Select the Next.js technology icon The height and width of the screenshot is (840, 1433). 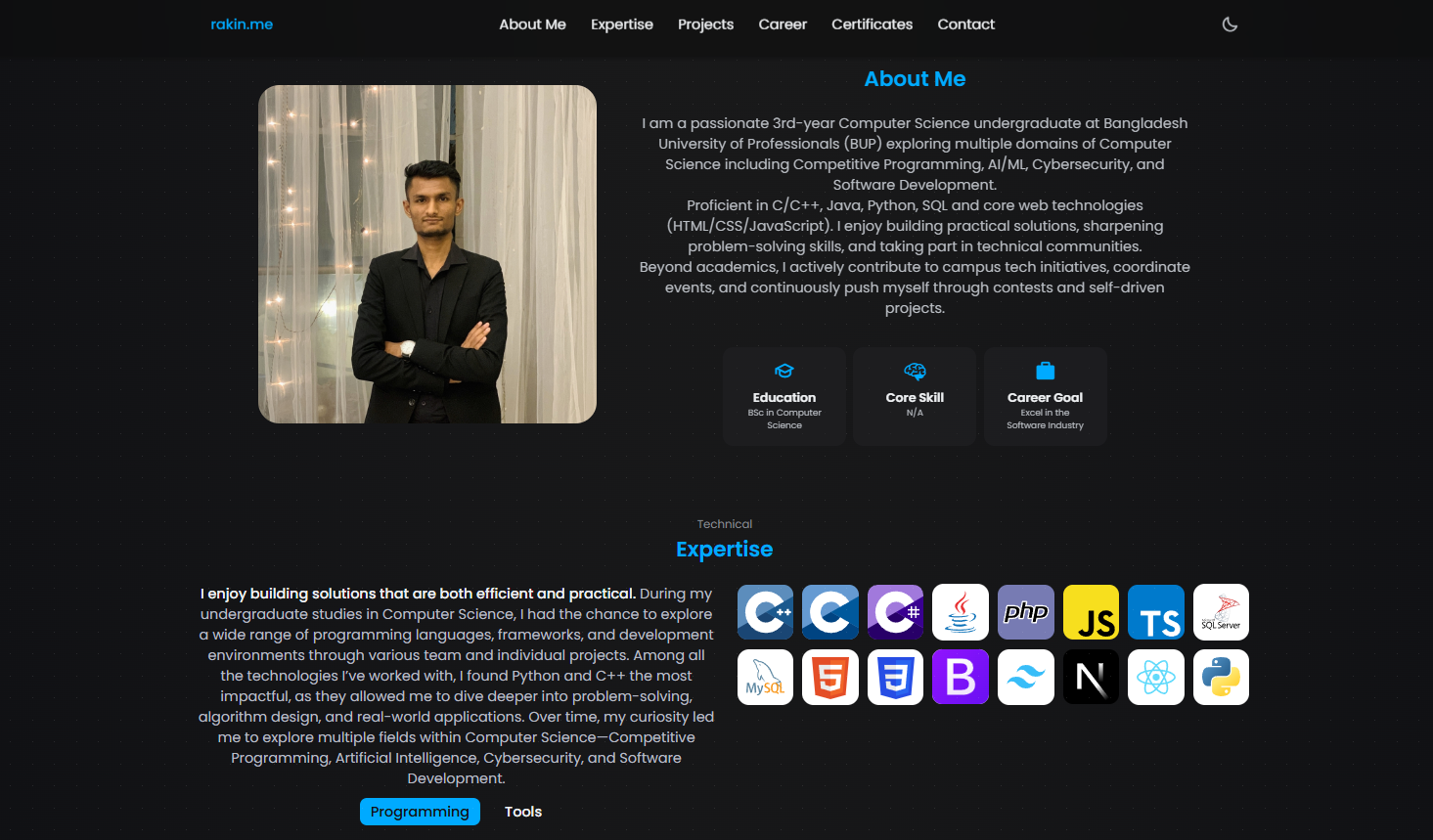1091,676
